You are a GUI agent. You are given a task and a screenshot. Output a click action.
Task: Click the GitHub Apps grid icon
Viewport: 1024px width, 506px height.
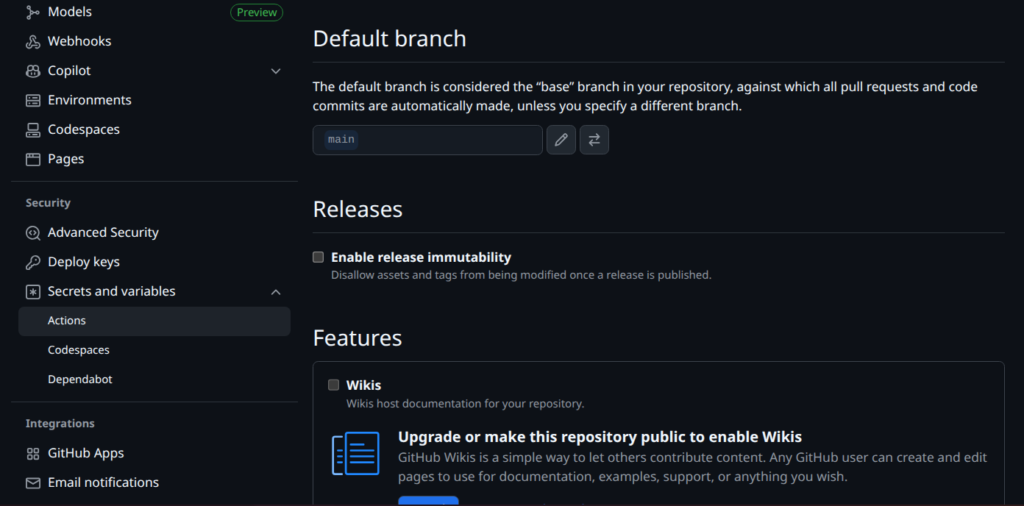coord(33,453)
